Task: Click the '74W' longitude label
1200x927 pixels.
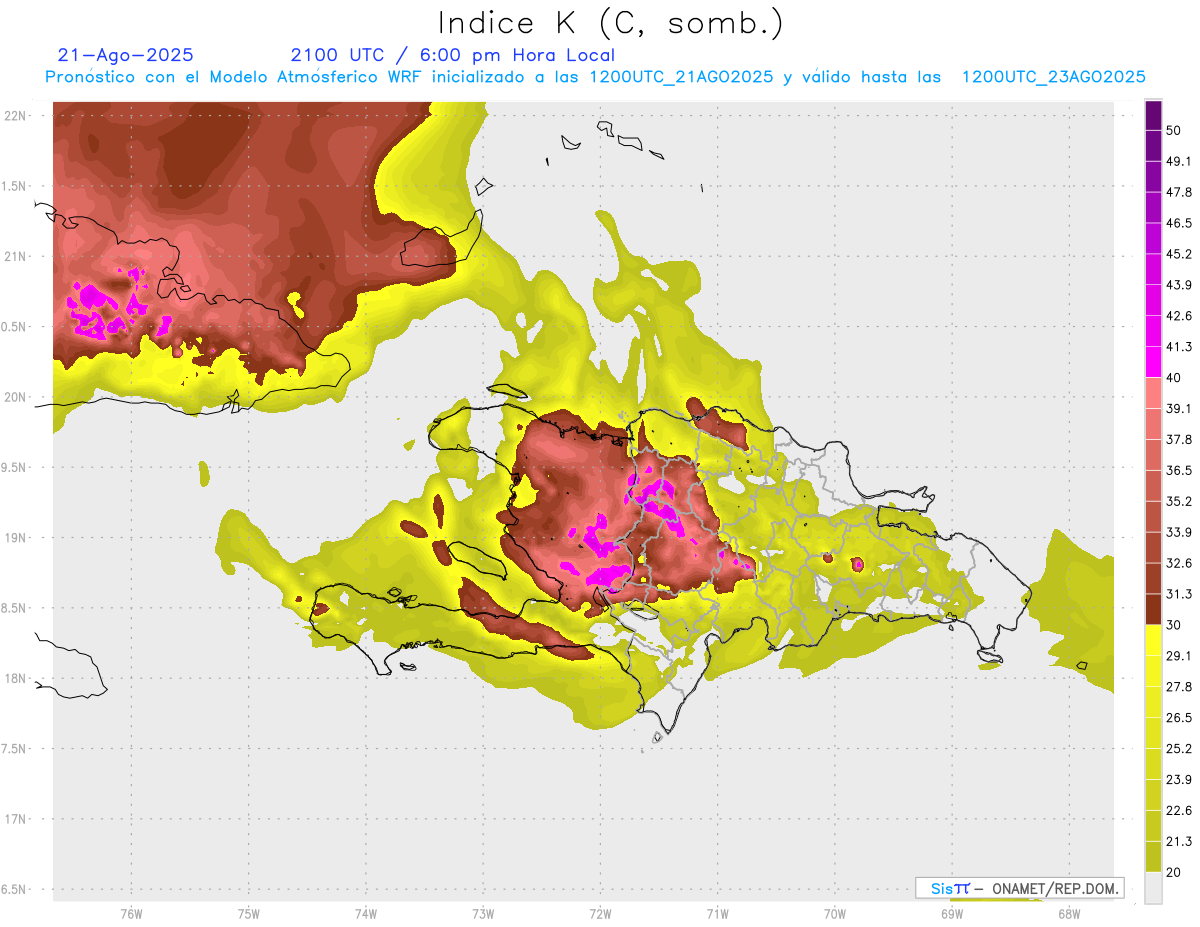Action: coord(366,914)
